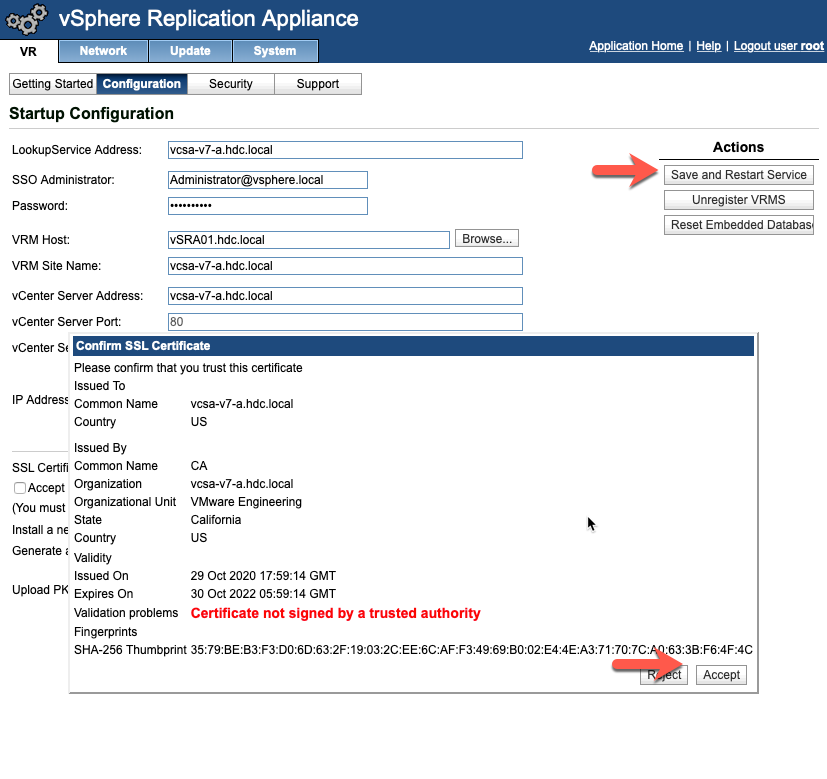The width and height of the screenshot is (827, 779).
Task: Click Reject in the SSL certificate dialog
Action: tap(663, 675)
